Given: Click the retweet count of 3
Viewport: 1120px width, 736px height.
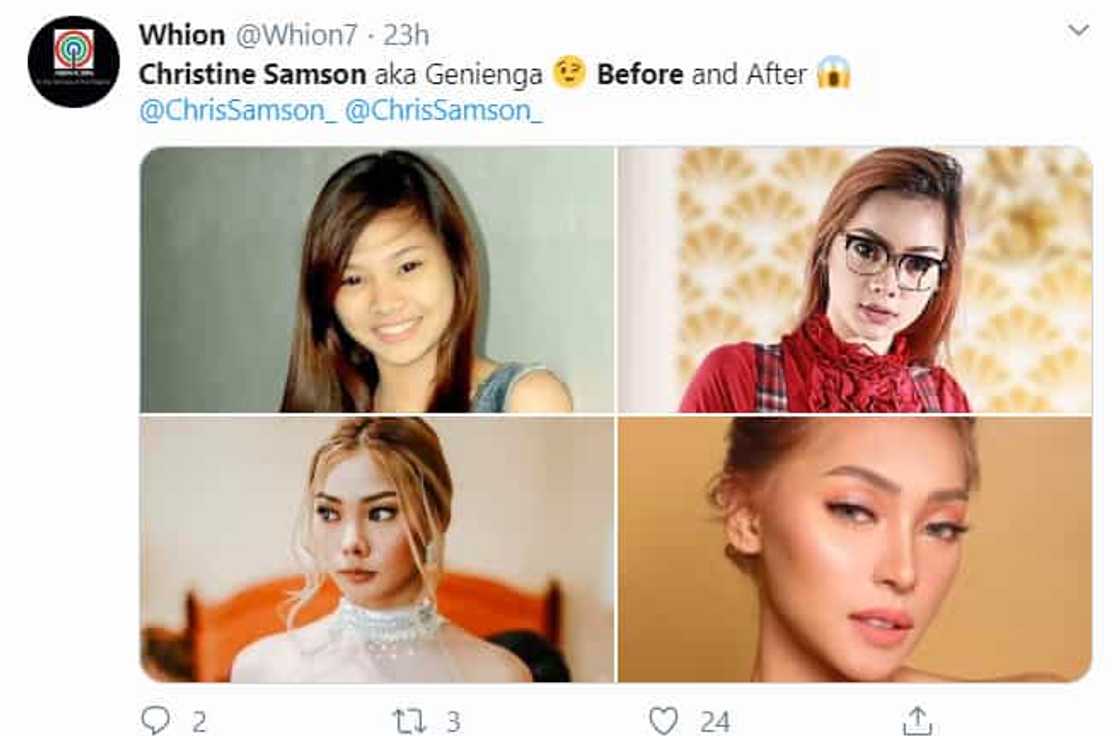Looking at the screenshot, I should point(451,720).
